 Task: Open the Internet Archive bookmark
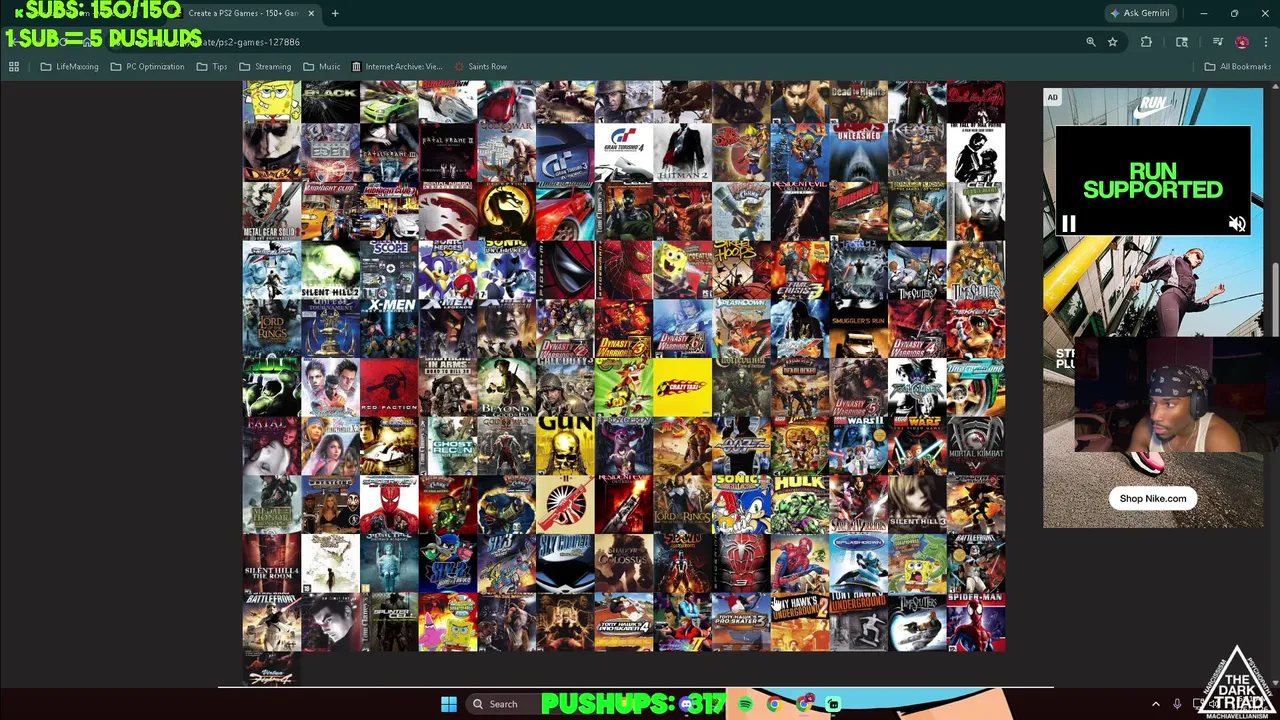pyautogui.click(x=397, y=67)
